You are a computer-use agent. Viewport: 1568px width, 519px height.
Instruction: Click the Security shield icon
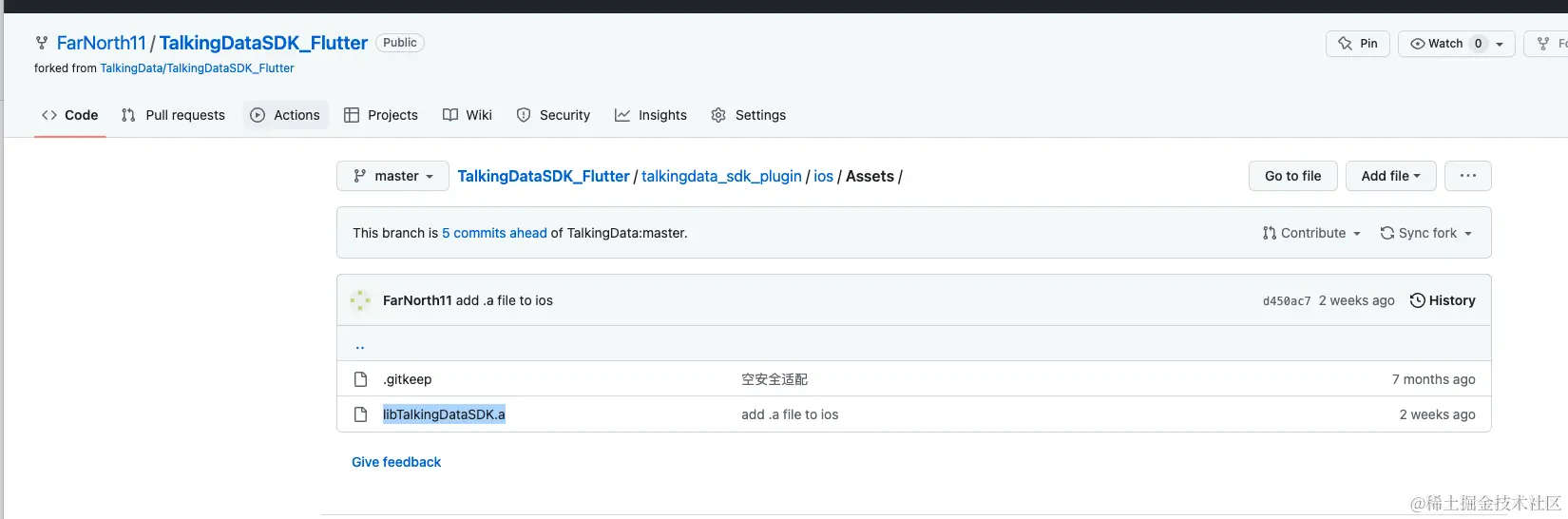[524, 115]
